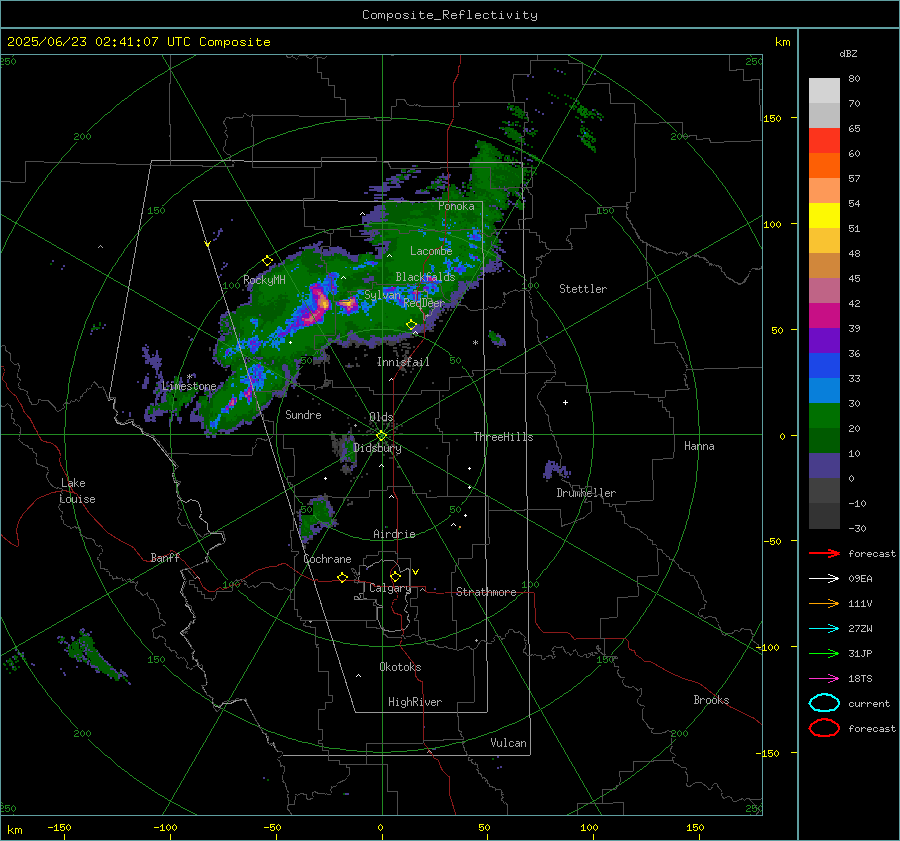Click the Drumheller city label
The height and width of the screenshot is (841, 900).
(586, 493)
